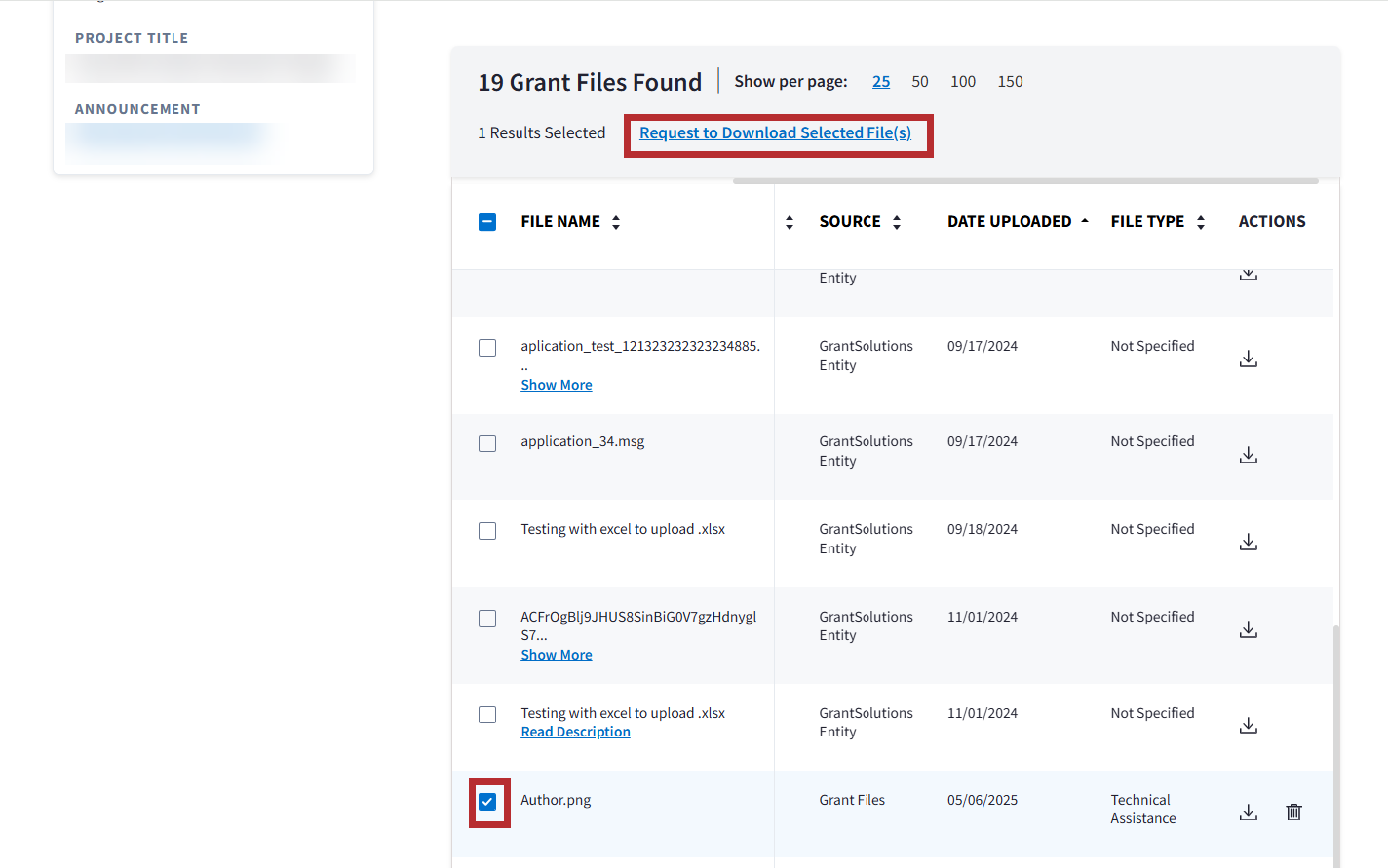Download the Author.png file
1388x868 pixels.
[x=1248, y=812]
